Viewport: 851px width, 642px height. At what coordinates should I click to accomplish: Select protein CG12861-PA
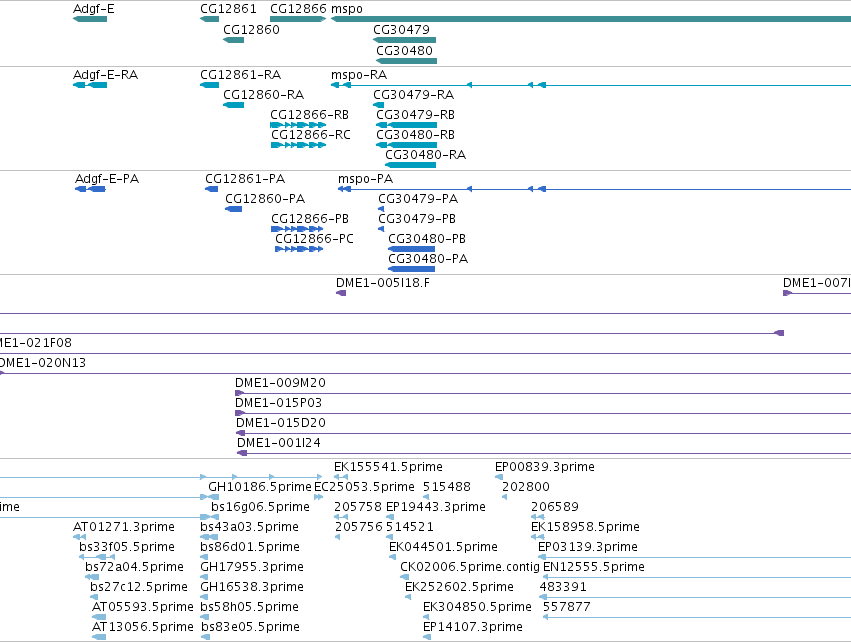click(x=212, y=189)
